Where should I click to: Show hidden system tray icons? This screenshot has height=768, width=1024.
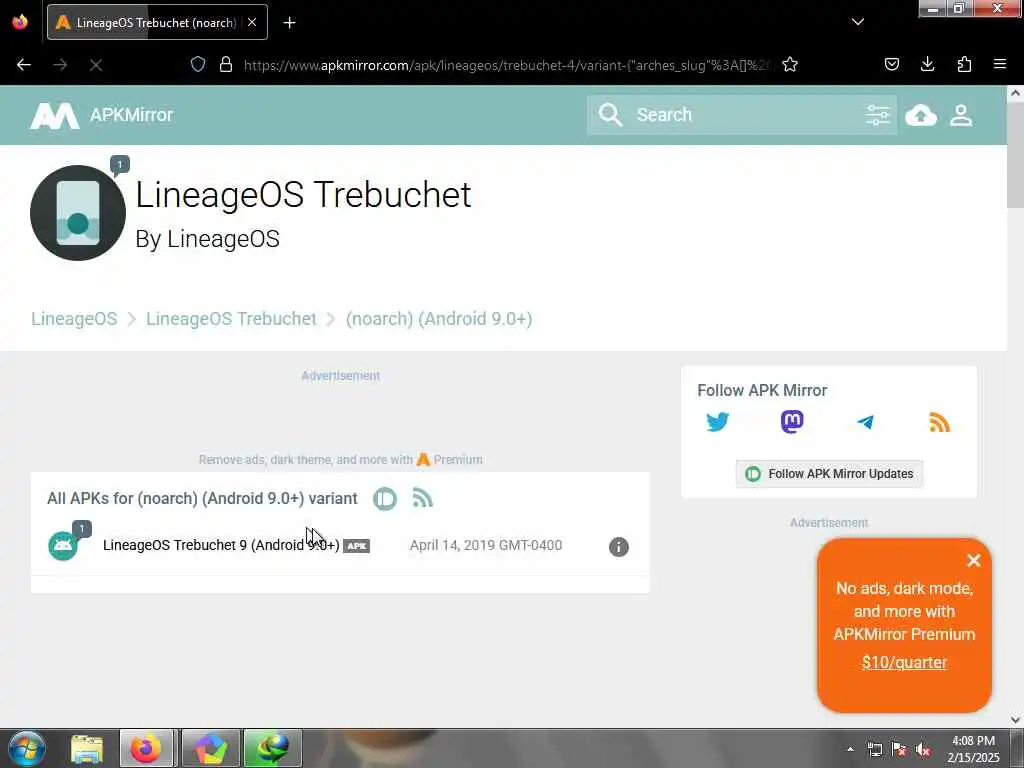point(850,749)
